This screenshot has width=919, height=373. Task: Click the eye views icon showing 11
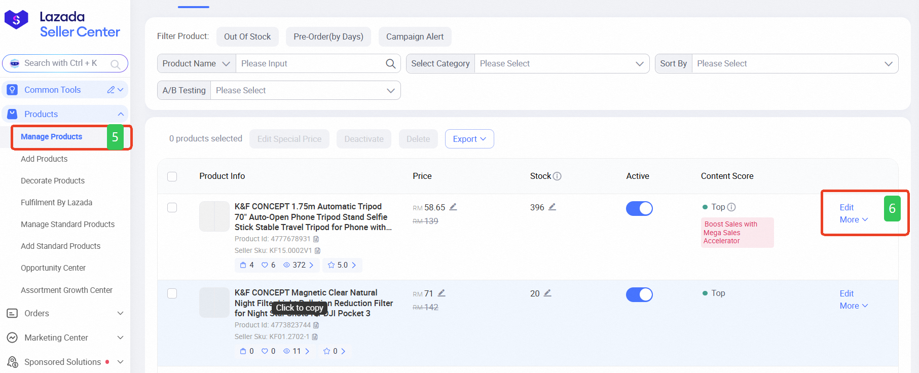[x=287, y=351]
